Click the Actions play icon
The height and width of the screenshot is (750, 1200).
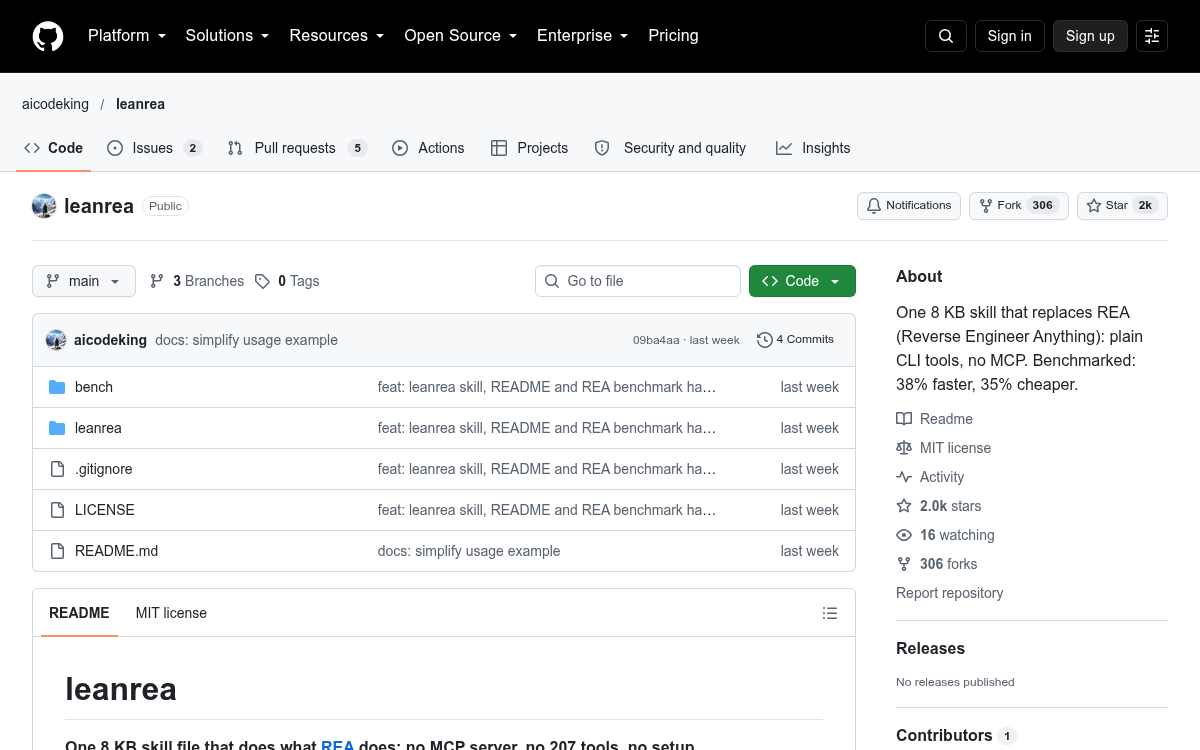pos(400,148)
